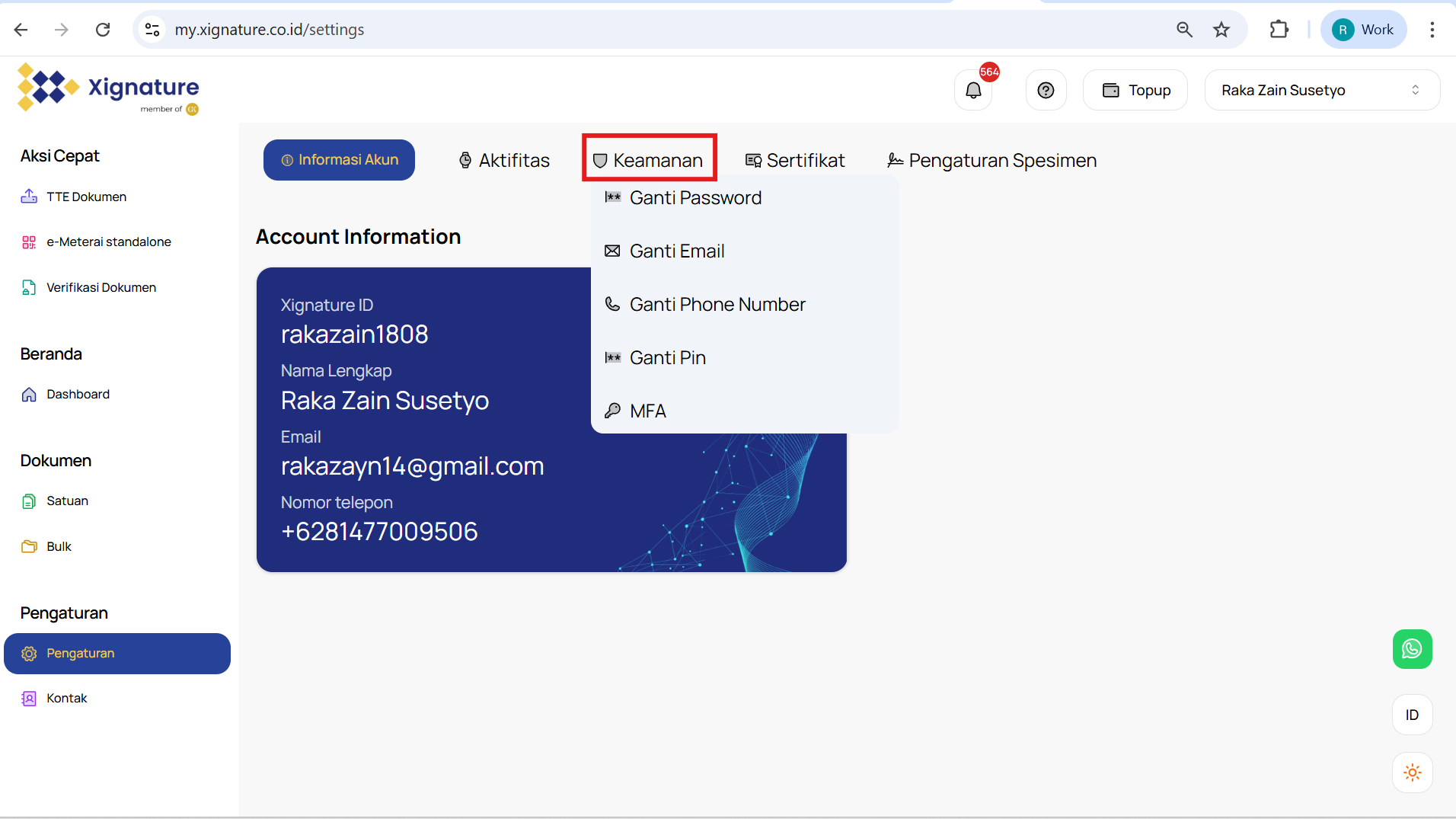Image resolution: width=1456 pixels, height=819 pixels.
Task: Bookmark this page with star icon
Action: click(1221, 30)
